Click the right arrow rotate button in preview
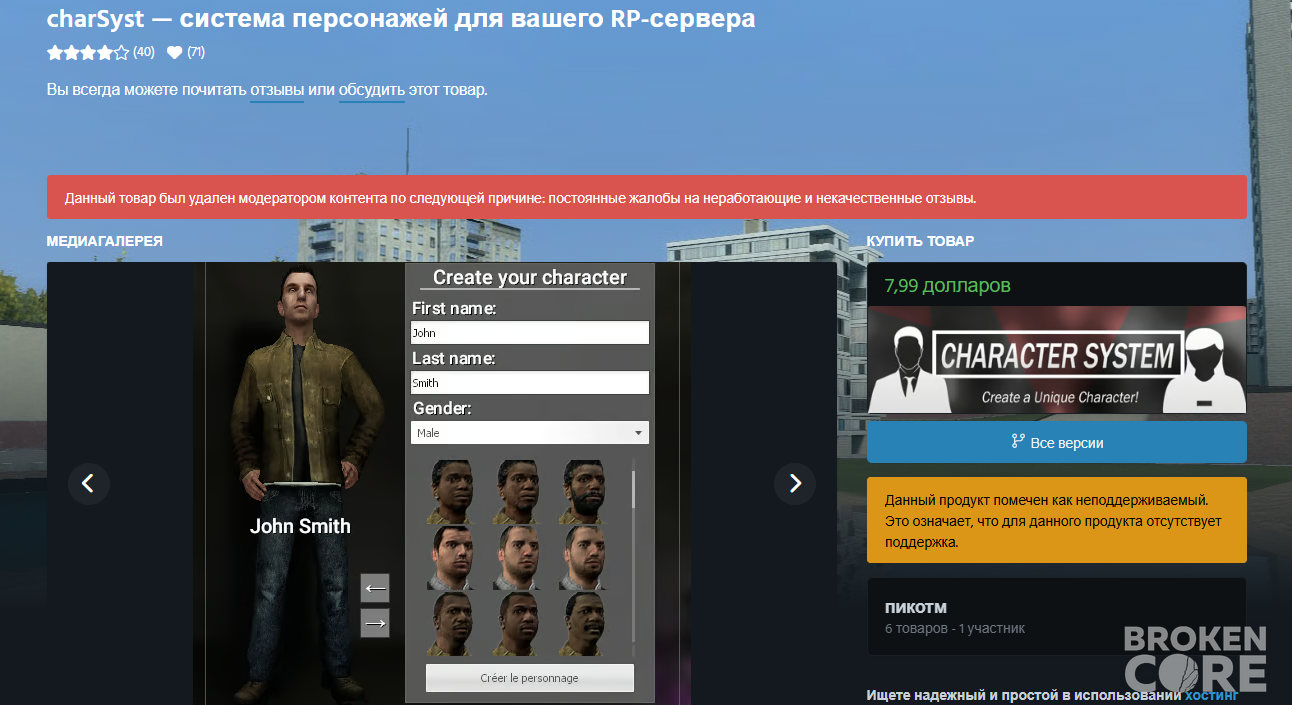 pos(375,623)
